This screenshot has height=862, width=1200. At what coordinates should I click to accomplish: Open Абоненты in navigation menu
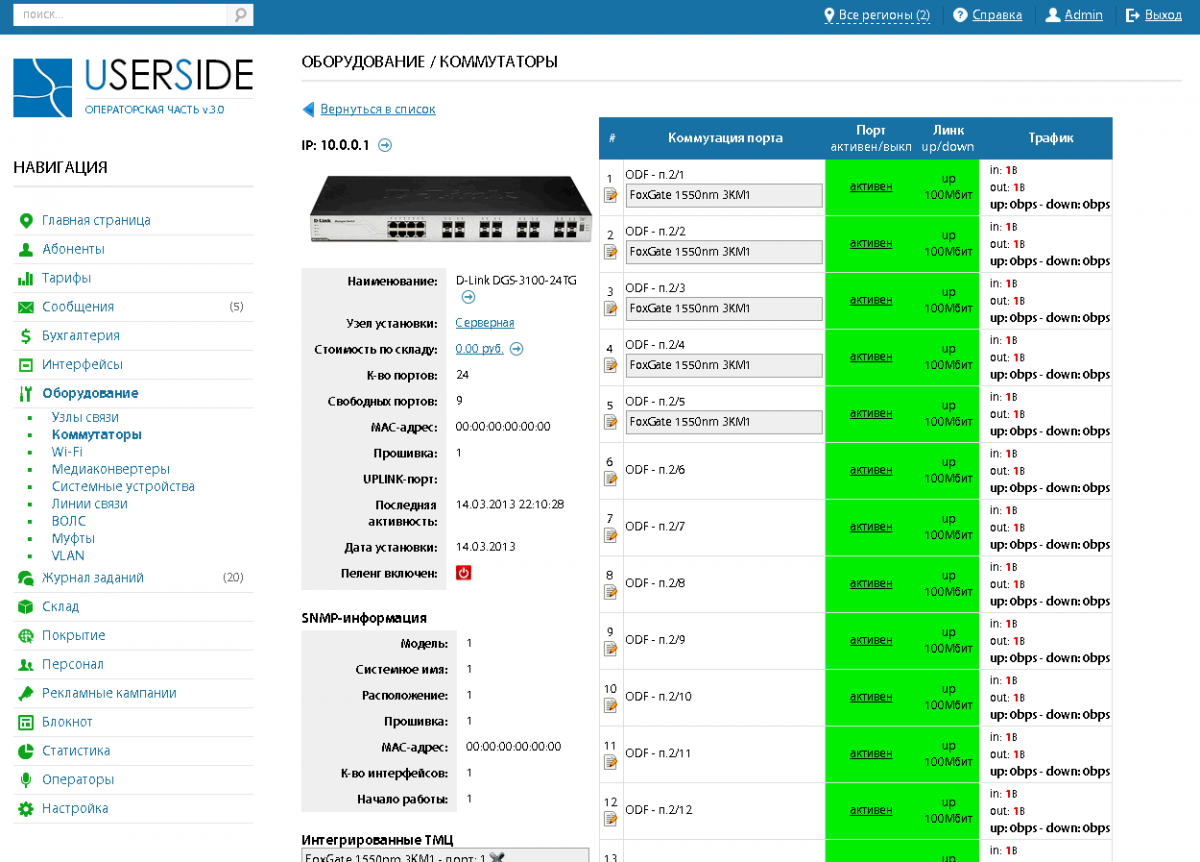coord(73,249)
